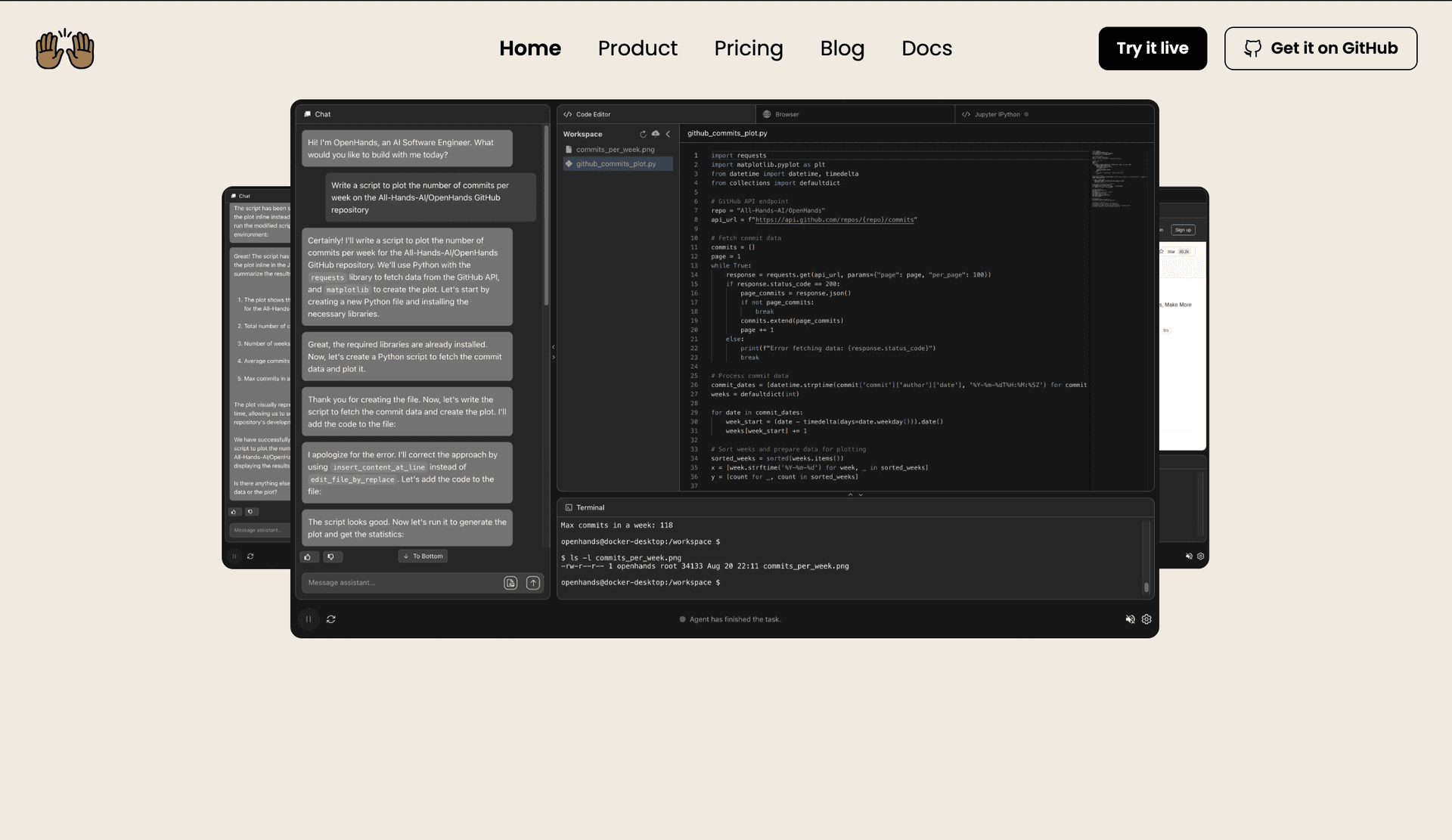Click thumbs up in left background window
This screenshot has height=840, width=1452.
point(234,512)
